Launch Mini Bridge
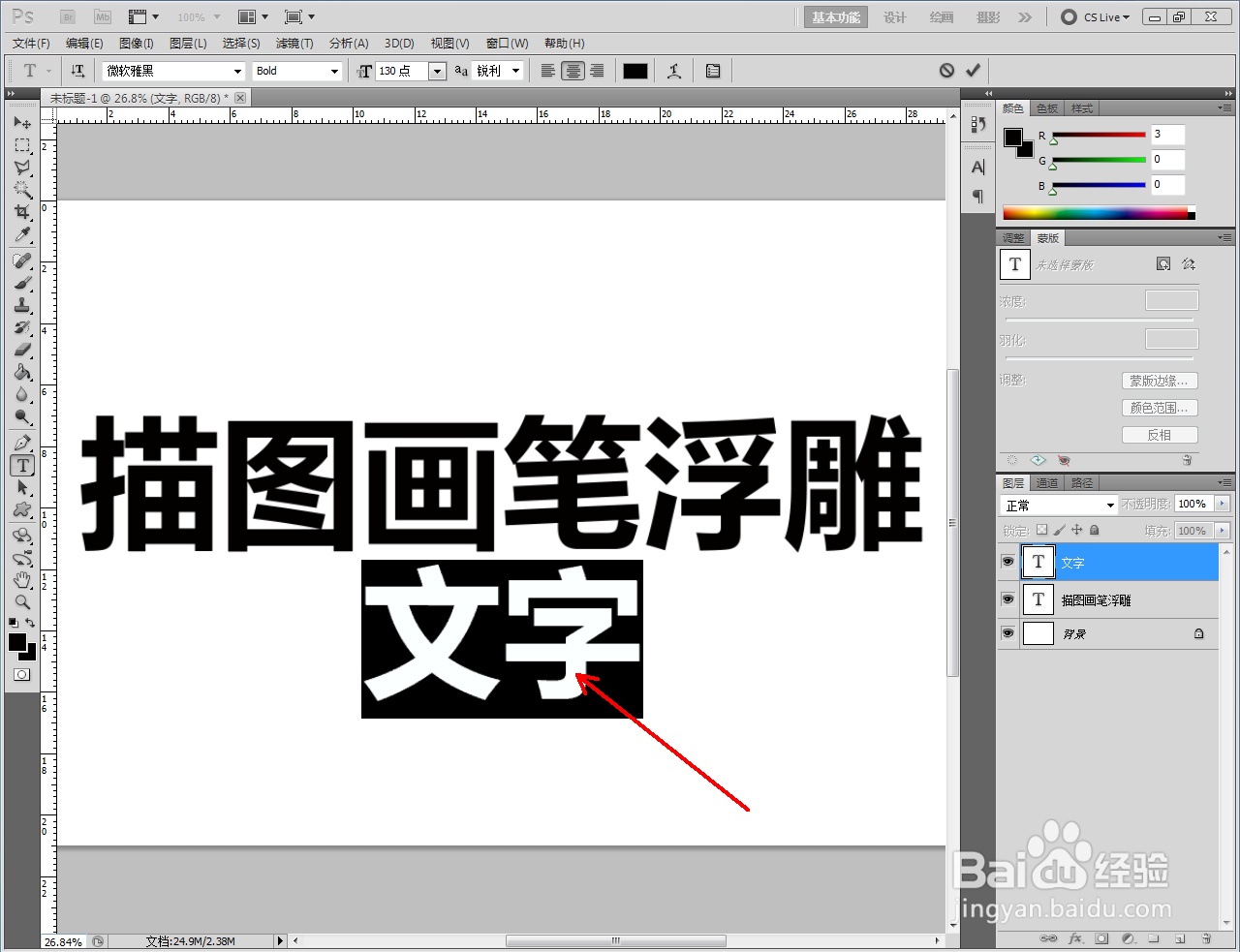 point(103,16)
